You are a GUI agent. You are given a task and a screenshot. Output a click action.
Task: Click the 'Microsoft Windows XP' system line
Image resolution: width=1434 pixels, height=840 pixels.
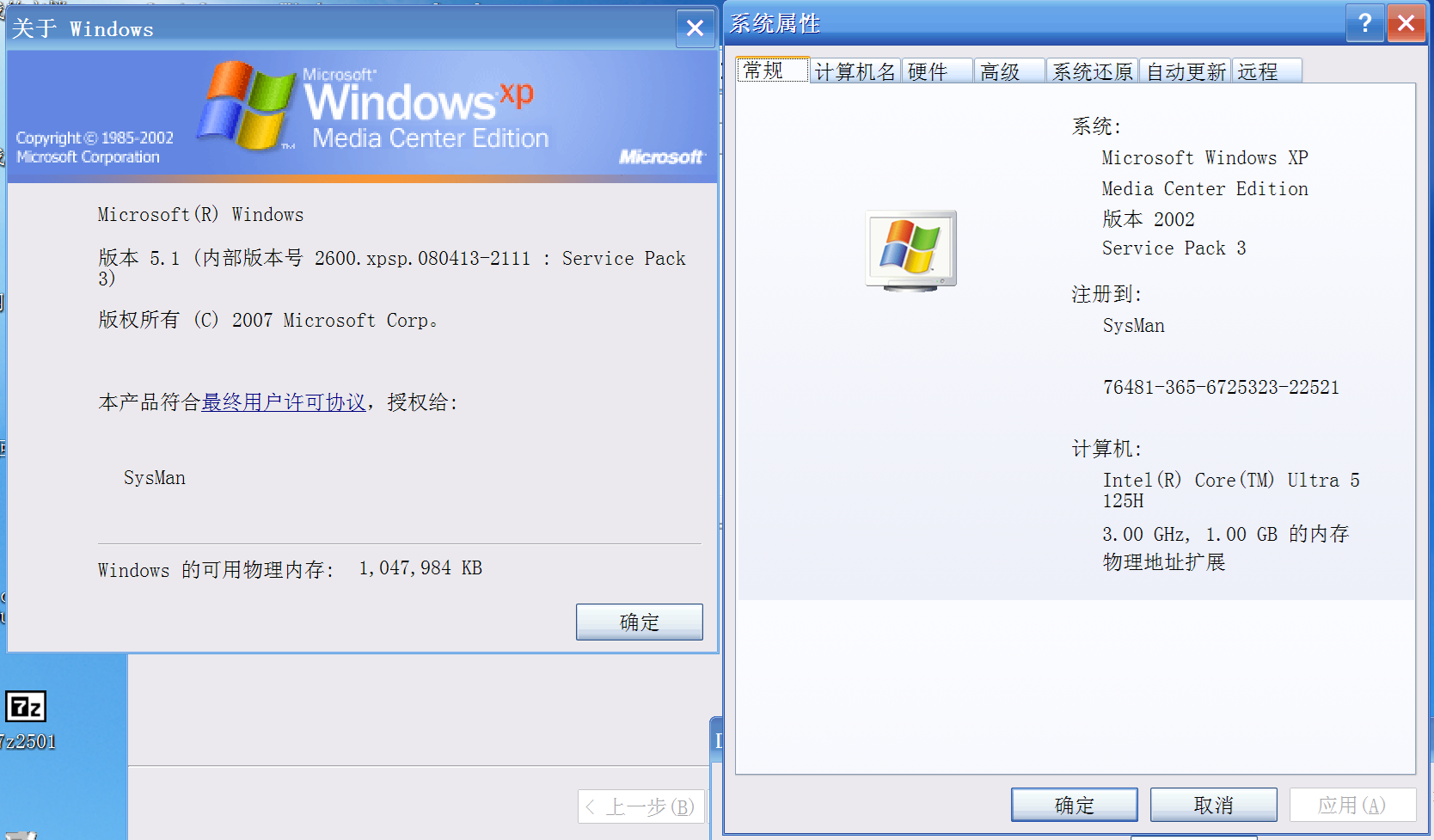(x=1204, y=158)
